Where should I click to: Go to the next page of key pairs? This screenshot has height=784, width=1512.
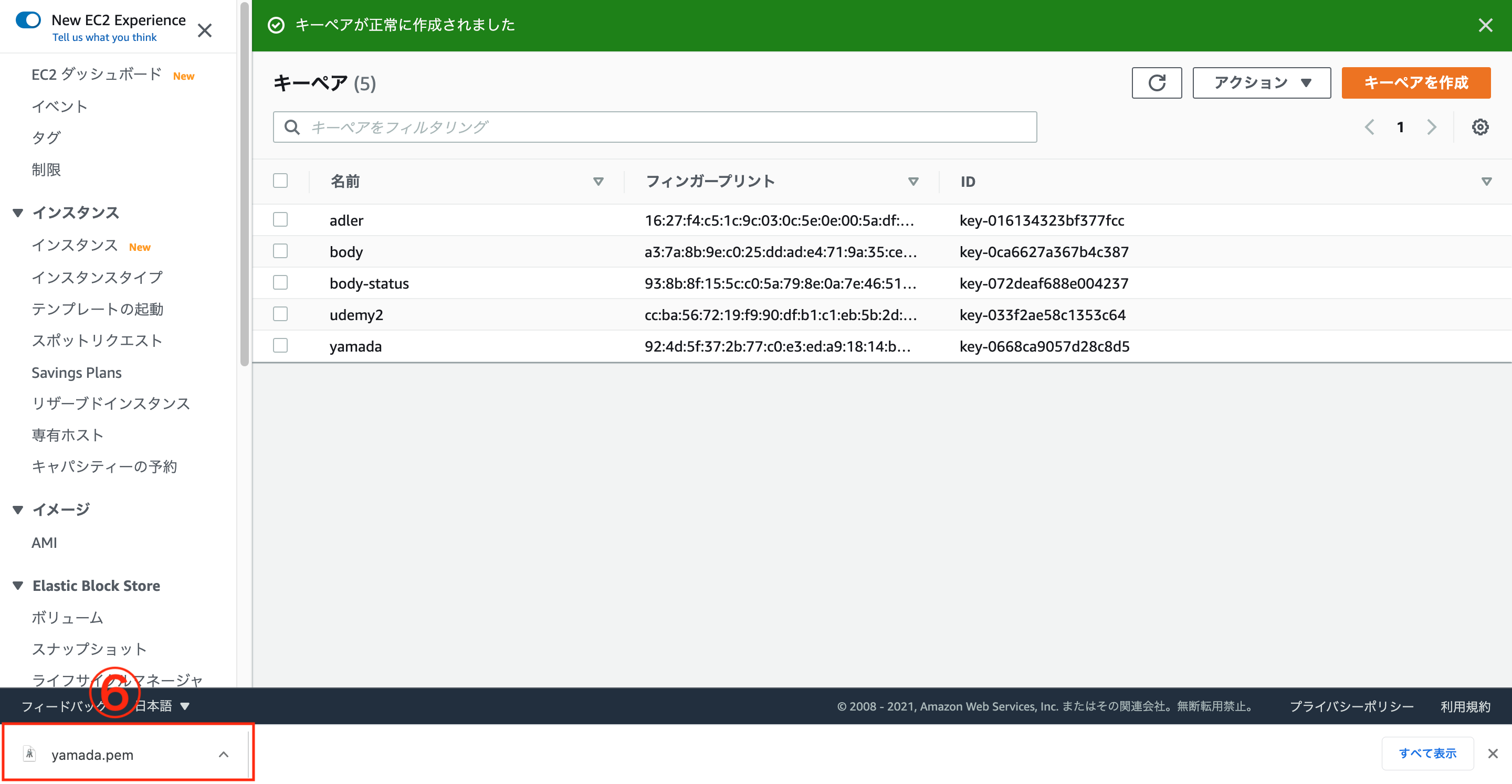(1432, 127)
